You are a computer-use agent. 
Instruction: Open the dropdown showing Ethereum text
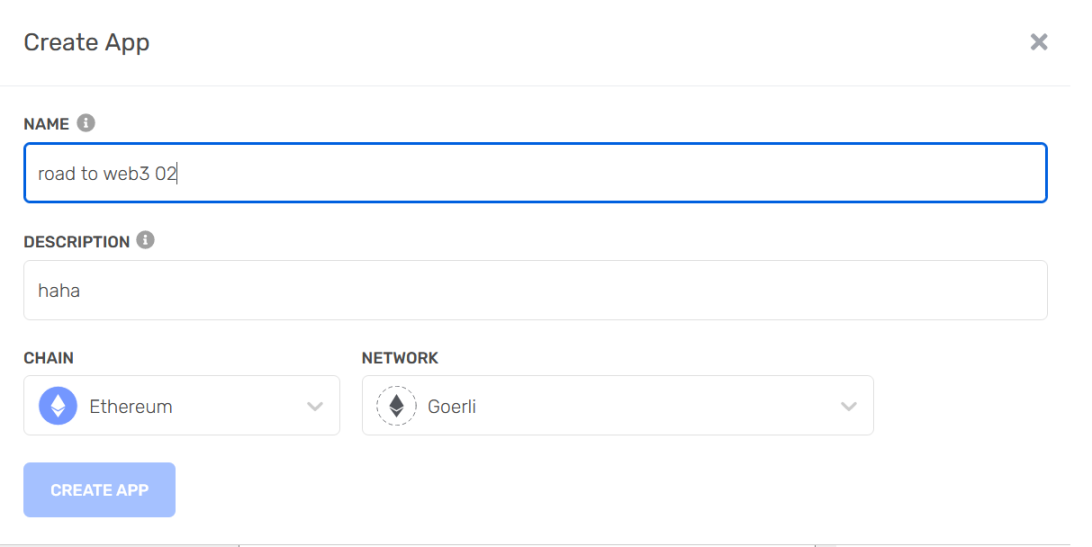pyautogui.click(x=131, y=406)
